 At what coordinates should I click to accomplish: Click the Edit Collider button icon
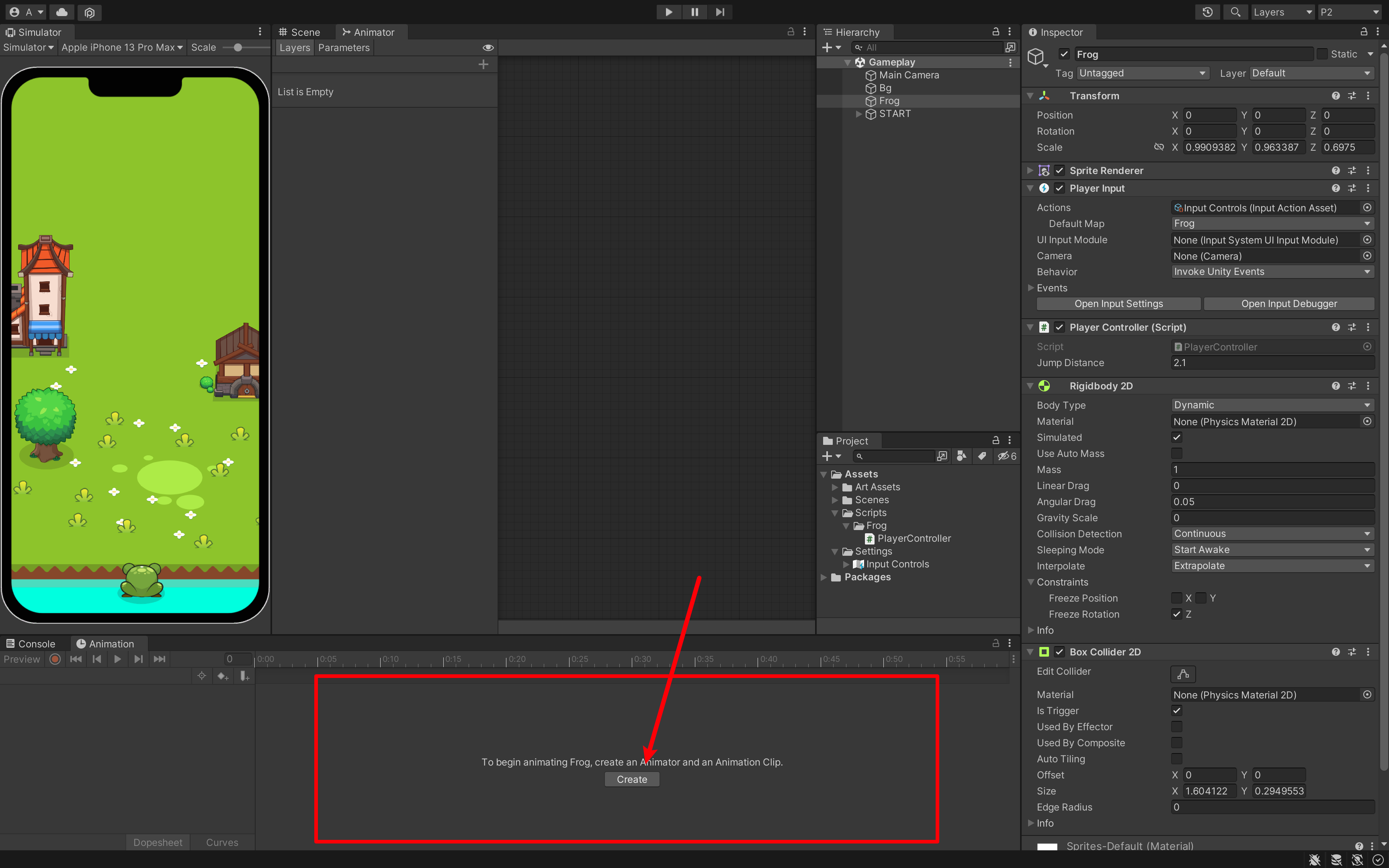tap(1183, 674)
